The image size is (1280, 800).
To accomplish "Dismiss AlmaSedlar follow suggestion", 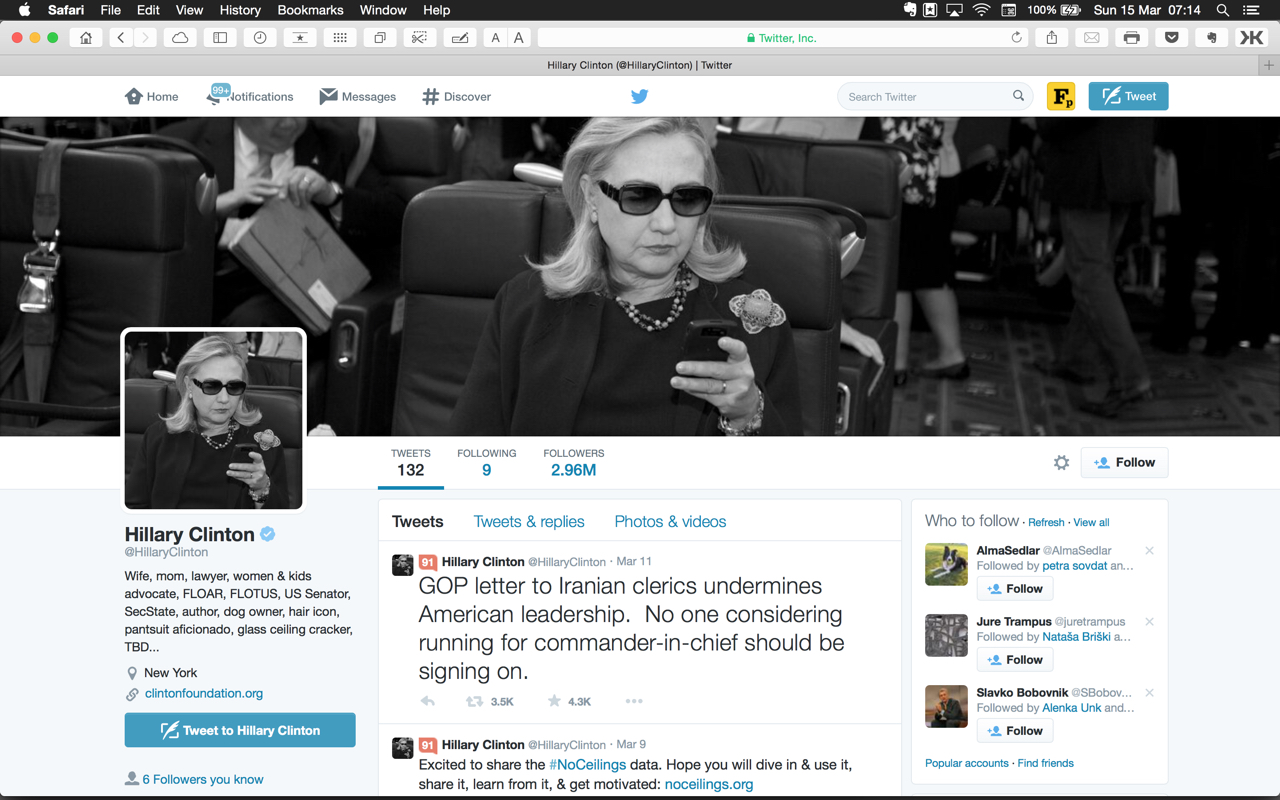I will [x=1149, y=551].
